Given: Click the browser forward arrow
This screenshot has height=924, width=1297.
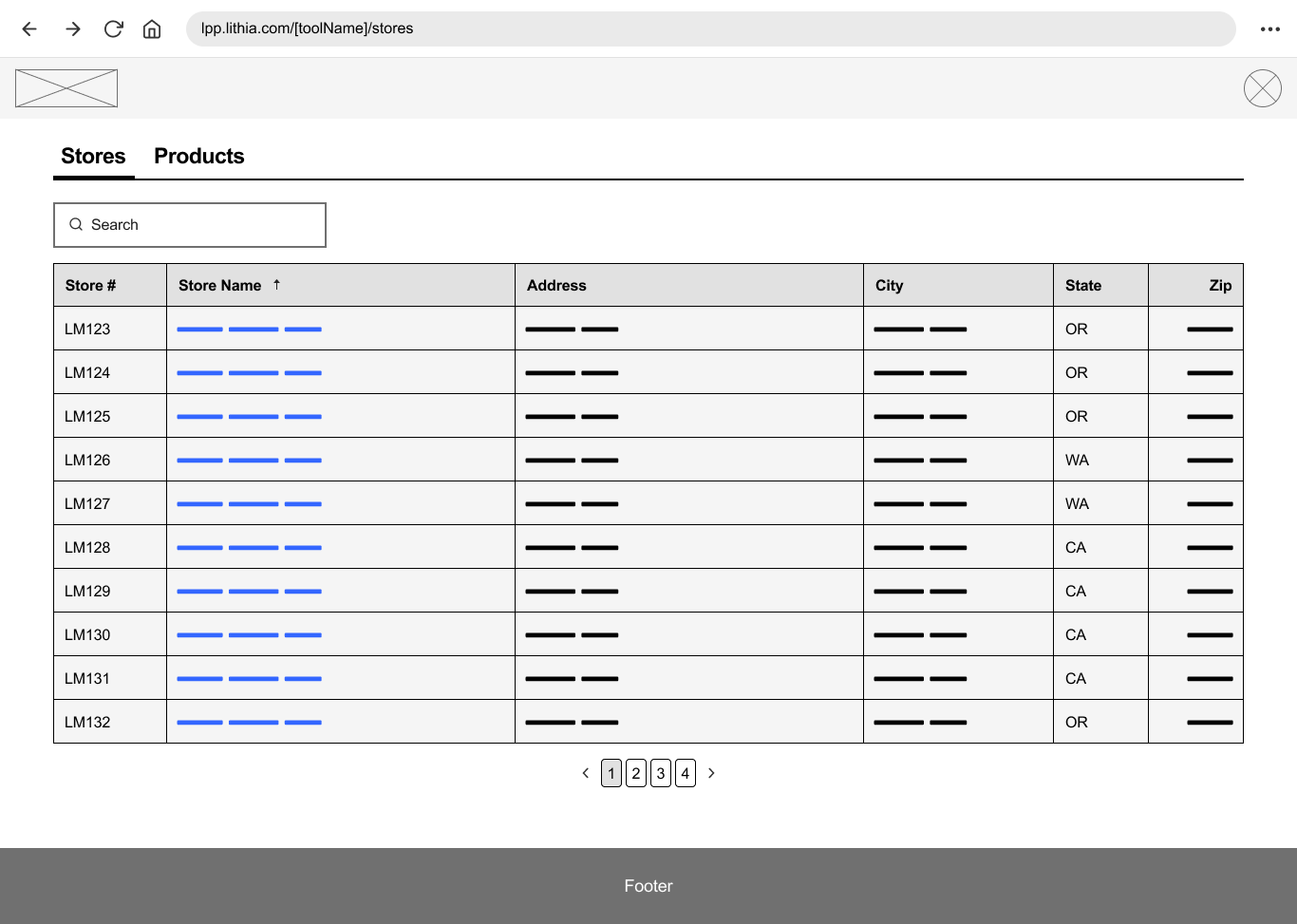Looking at the screenshot, I should tap(72, 28).
